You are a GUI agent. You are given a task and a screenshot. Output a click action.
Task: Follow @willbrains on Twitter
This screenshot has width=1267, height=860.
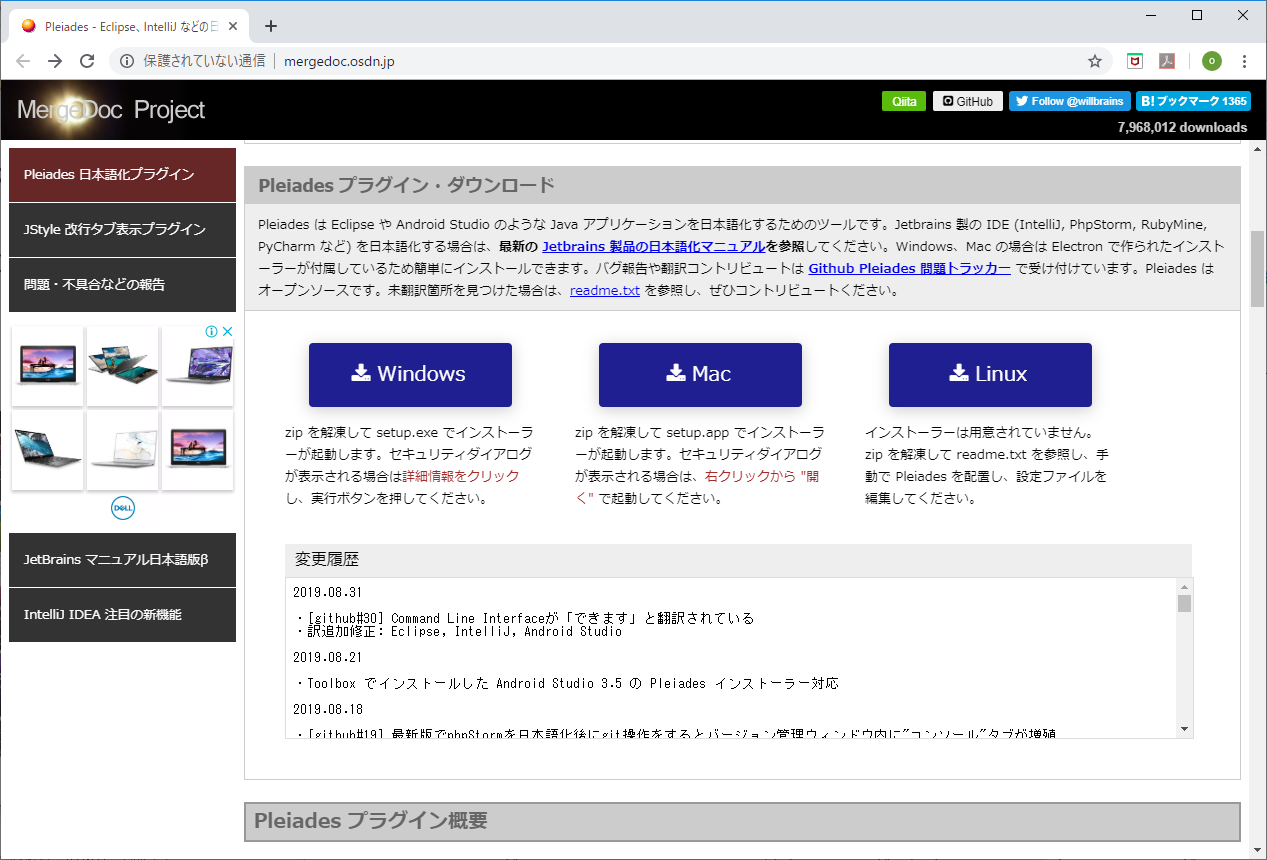coord(1070,101)
